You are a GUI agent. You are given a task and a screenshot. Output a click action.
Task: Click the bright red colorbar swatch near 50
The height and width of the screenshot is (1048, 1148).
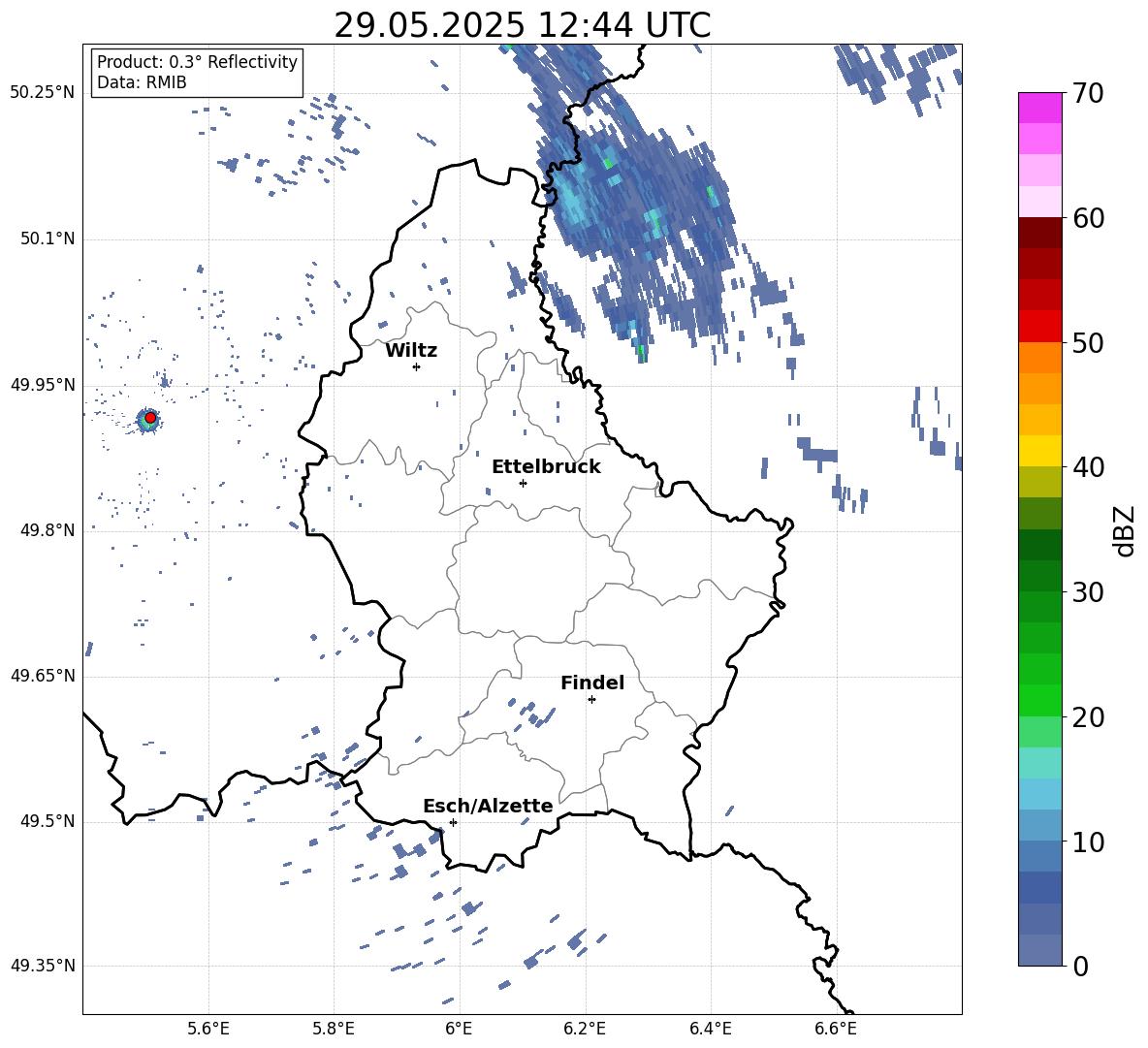(x=1039, y=327)
